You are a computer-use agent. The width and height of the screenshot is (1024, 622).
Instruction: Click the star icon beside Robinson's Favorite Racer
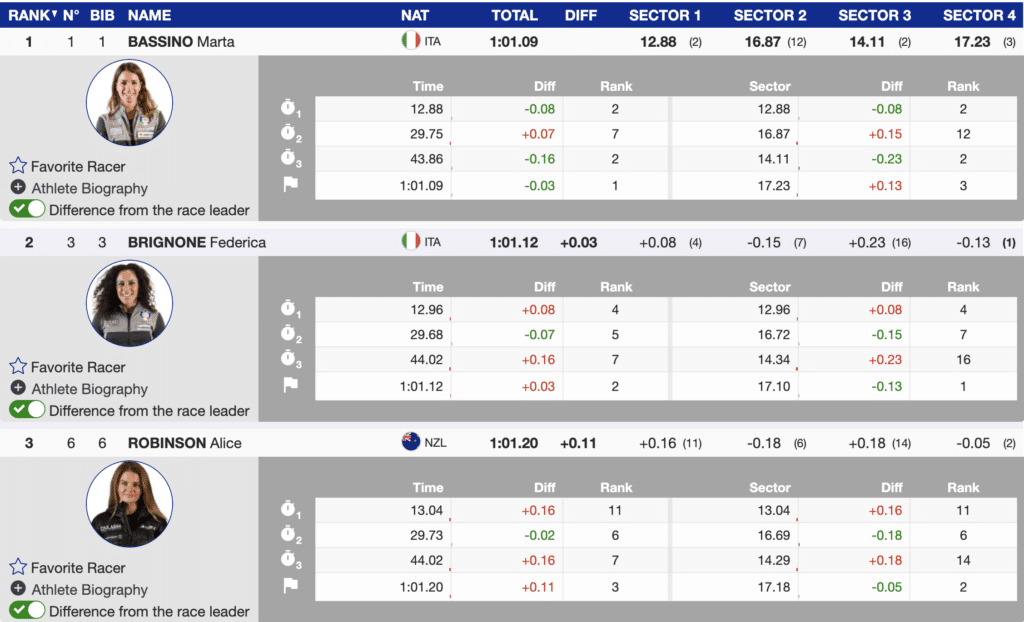click(x=18, y=567)
